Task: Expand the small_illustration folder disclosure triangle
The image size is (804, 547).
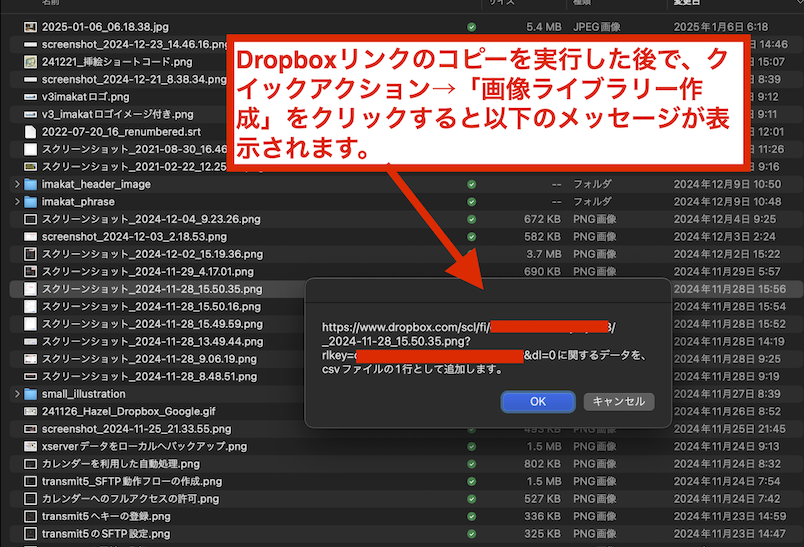Action: pyautogui.click(x=16, y=394)
